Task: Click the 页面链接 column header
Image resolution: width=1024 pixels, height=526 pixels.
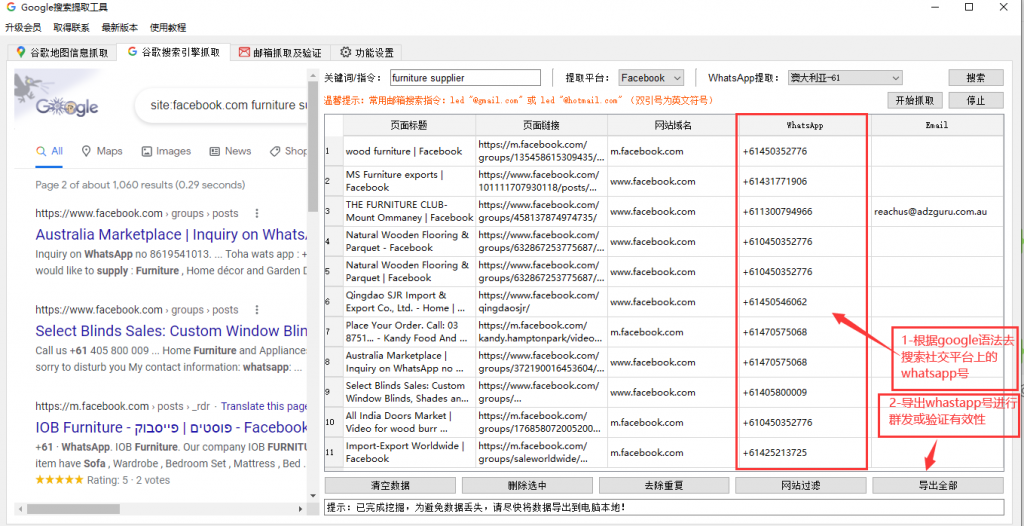Action: click(541, 125)
